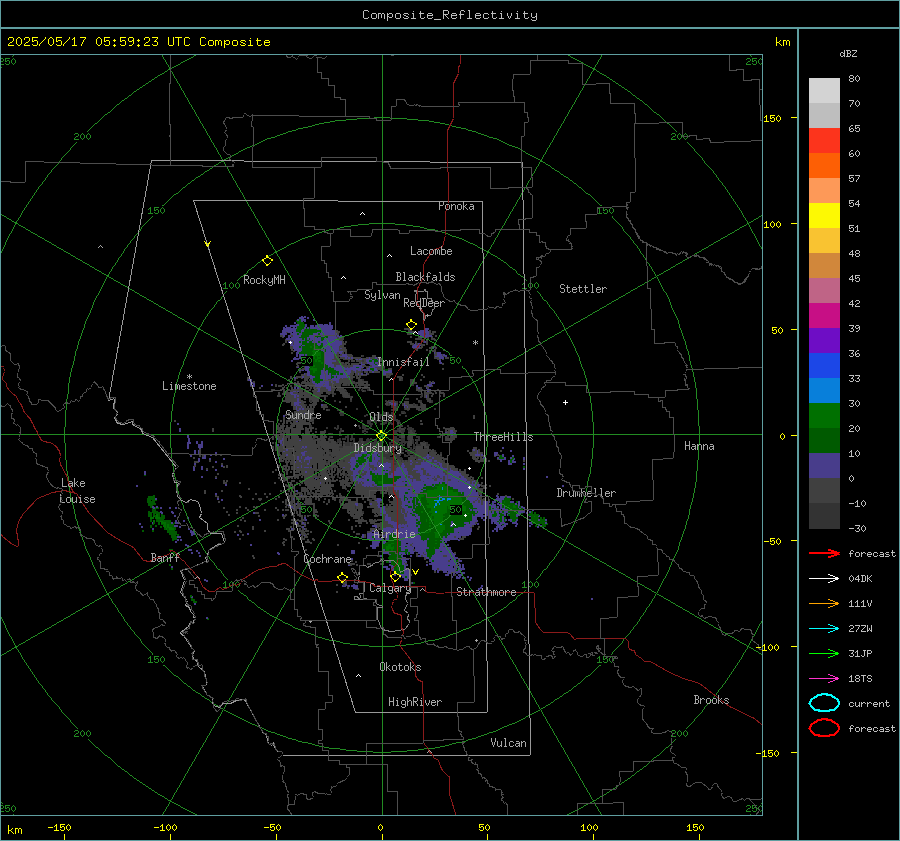The image size is (900, 841).
Task: Click the red forecast arrow legend icon
Action: pyautogui.click(x=824, y=553)
